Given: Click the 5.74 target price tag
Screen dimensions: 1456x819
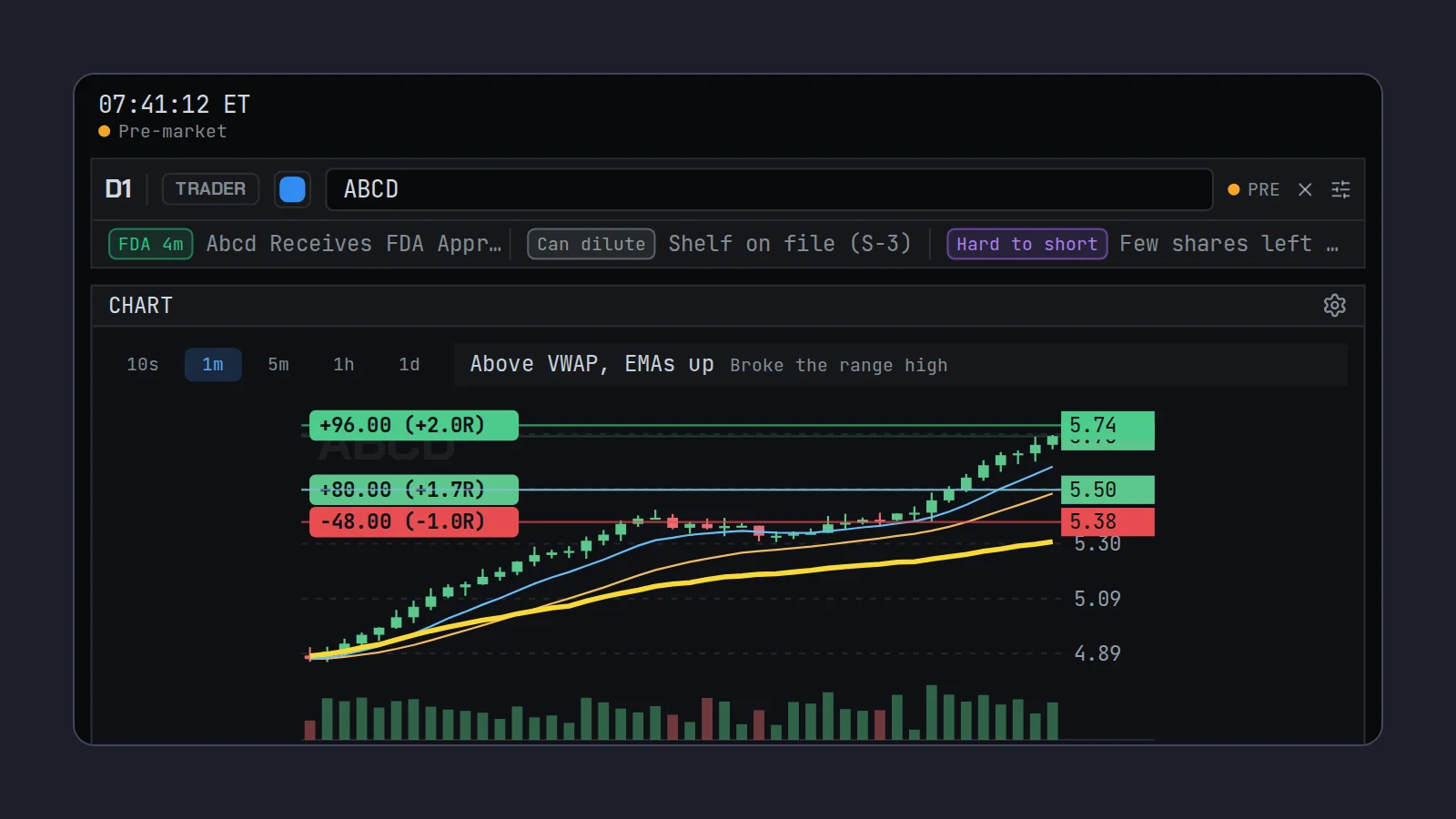Looking at the screenshot, I should [1107, 426].
